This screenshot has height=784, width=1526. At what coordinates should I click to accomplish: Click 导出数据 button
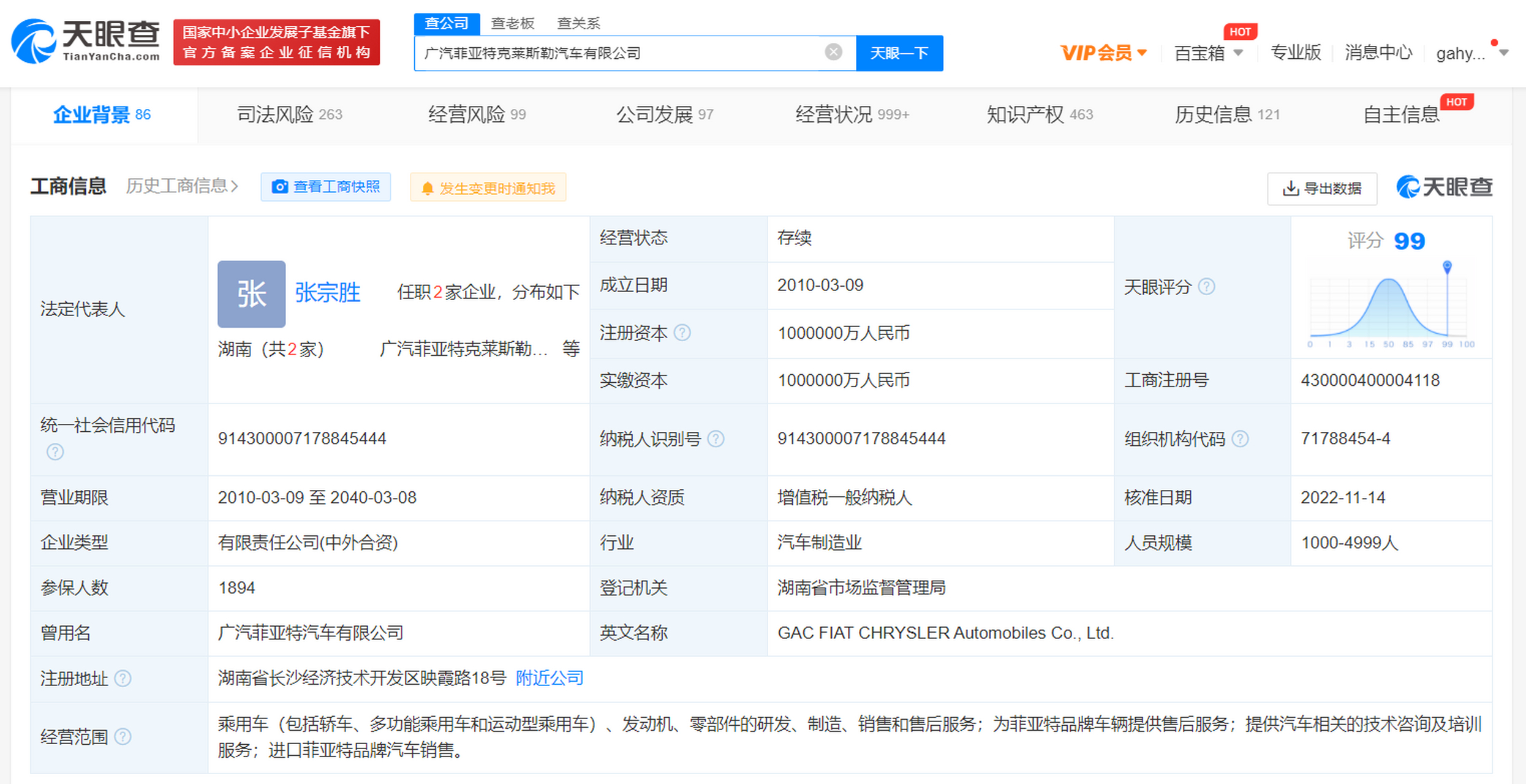(x=1322, y=188)
